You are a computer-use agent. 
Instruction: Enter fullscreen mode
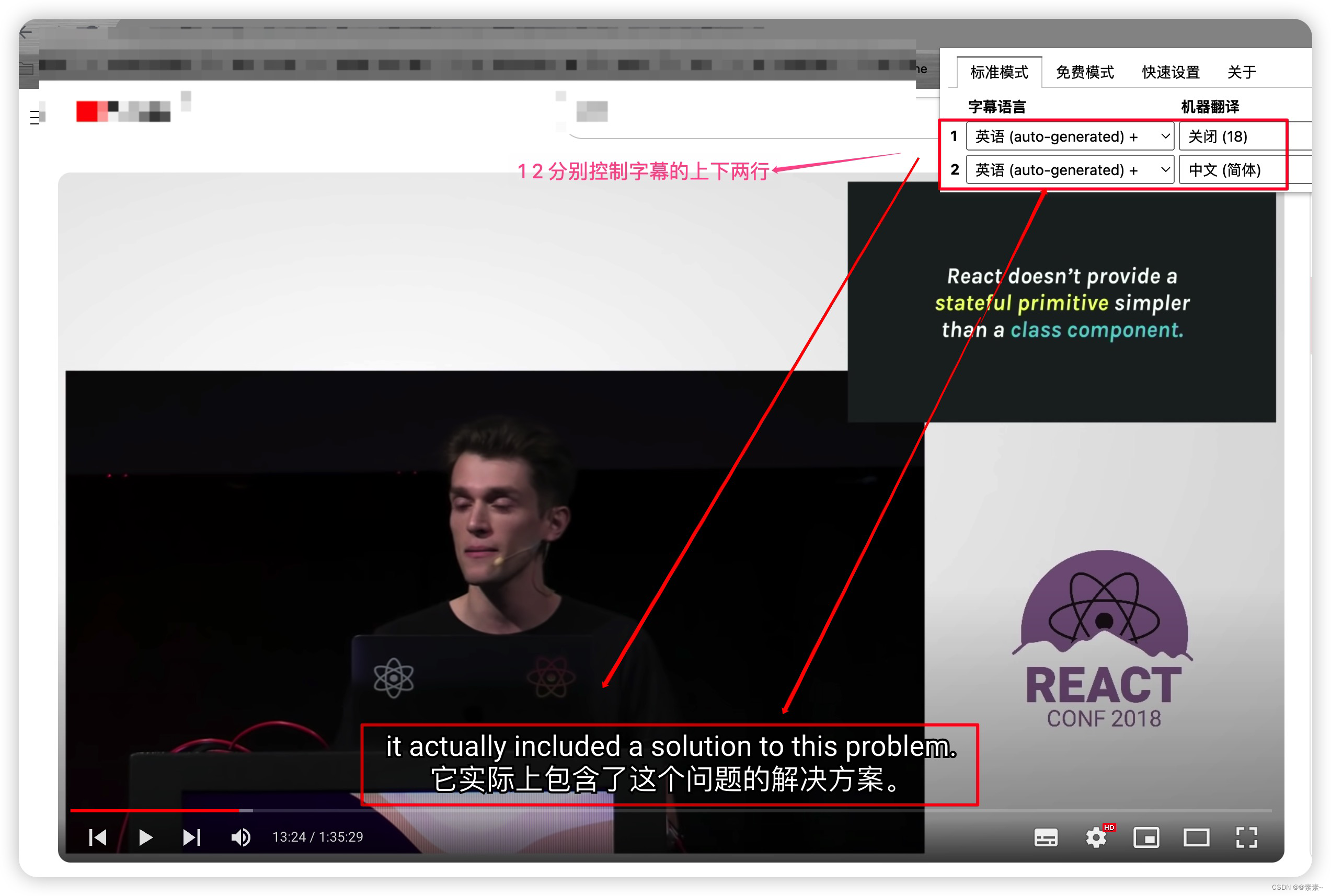1246,838
